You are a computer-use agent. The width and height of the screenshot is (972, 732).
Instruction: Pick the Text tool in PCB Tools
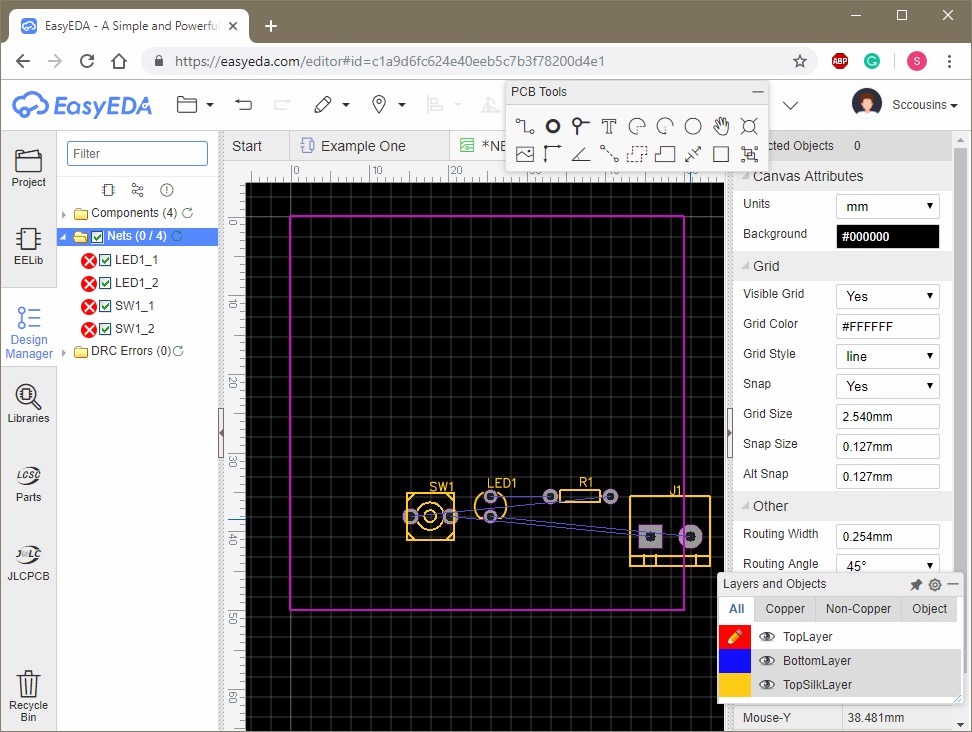point(609,126)
